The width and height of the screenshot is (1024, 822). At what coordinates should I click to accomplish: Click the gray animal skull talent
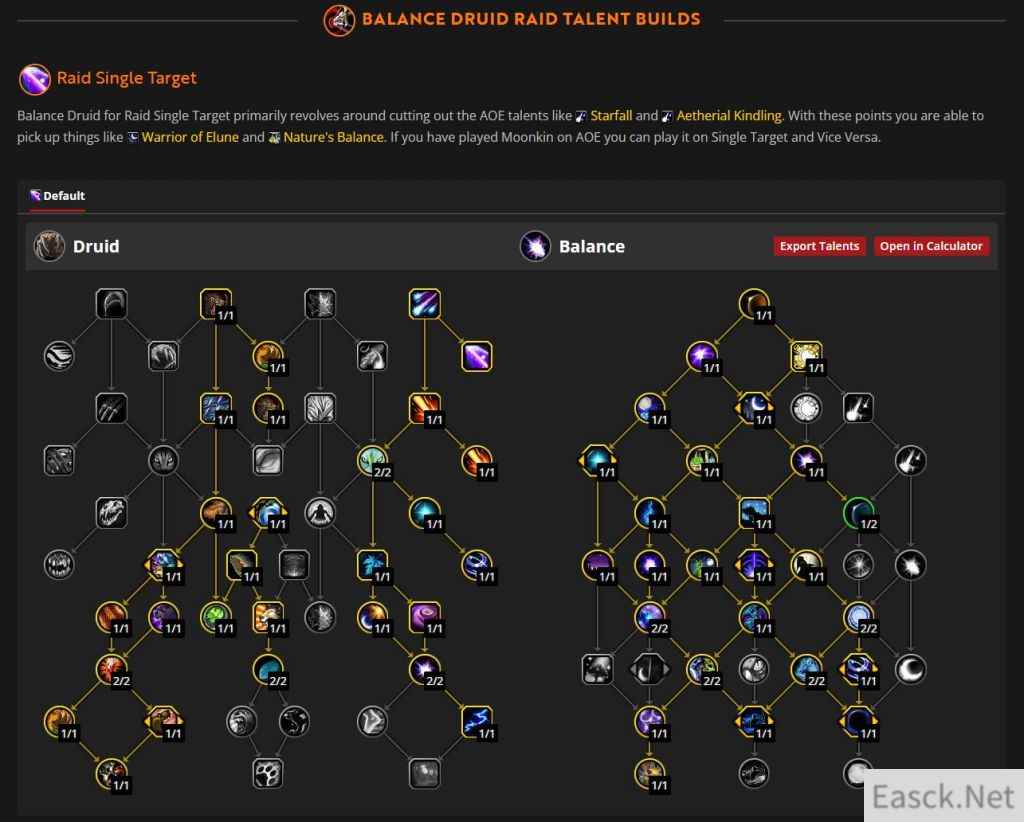click(111, 513)
